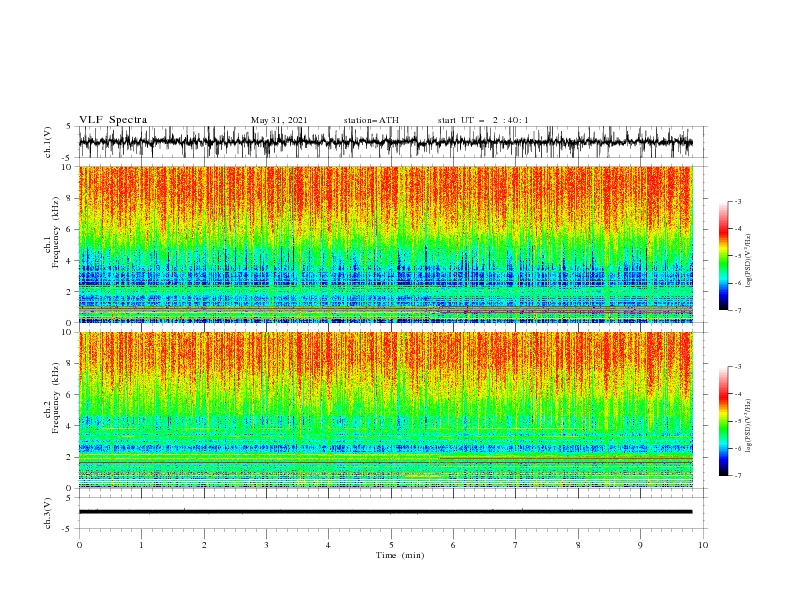
Task: Select the "ch.3(V)" axis label
Action: [x=47, y=513]
